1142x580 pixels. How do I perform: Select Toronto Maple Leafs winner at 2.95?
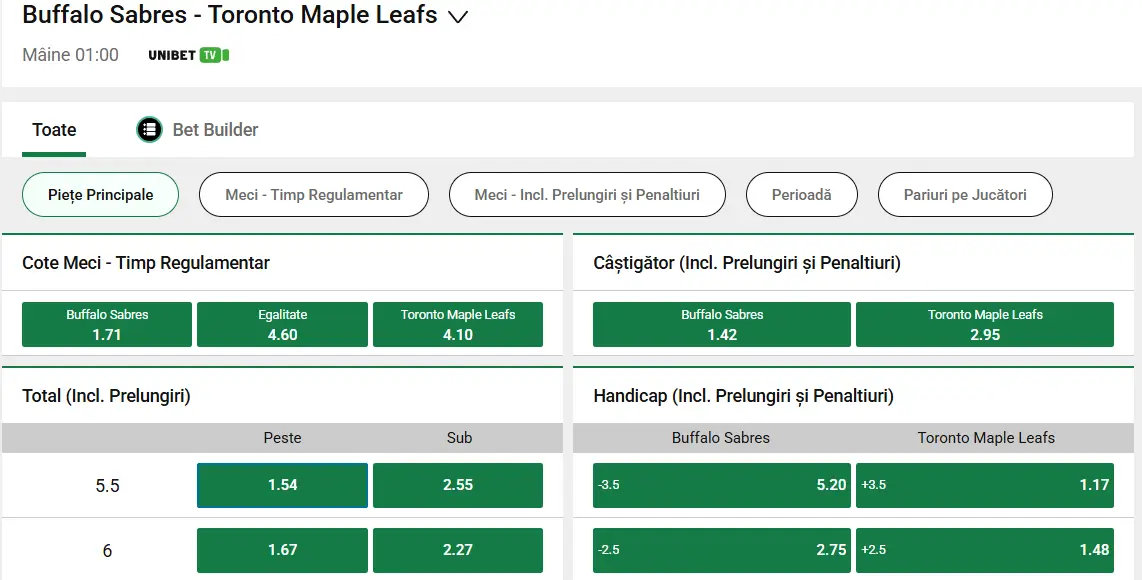(985, 324)
